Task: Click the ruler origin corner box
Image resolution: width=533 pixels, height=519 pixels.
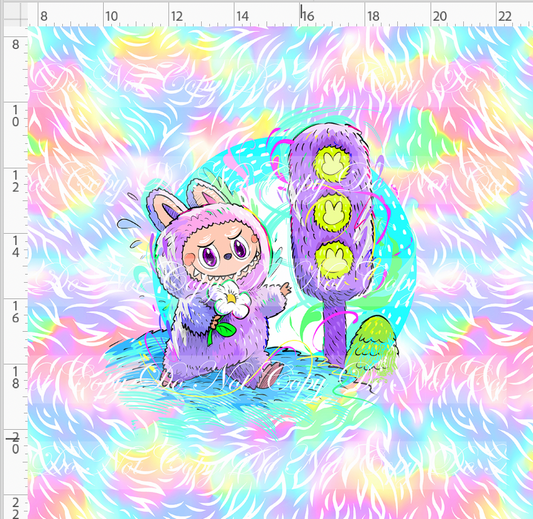Action: 16,14
